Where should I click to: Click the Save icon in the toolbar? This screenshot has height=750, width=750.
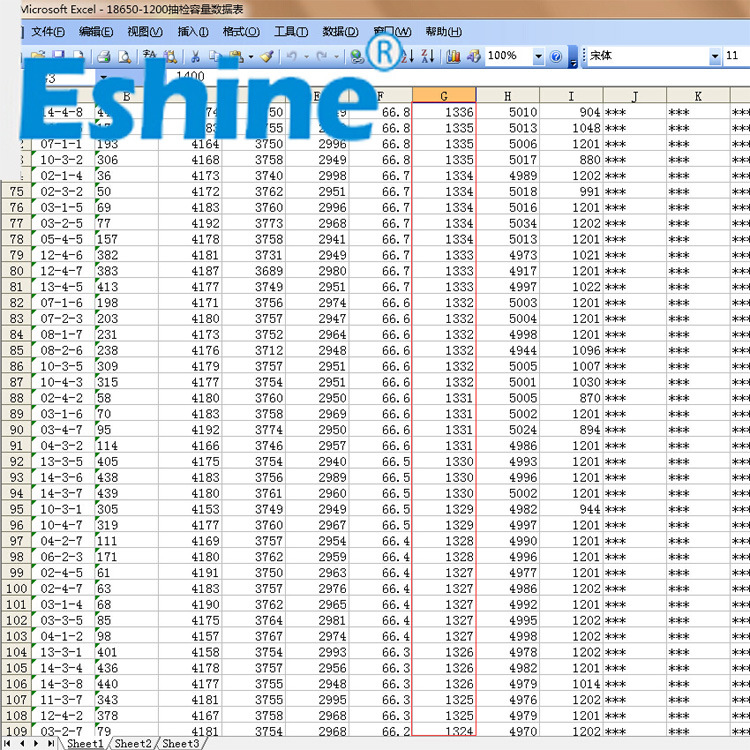(59, 57)
